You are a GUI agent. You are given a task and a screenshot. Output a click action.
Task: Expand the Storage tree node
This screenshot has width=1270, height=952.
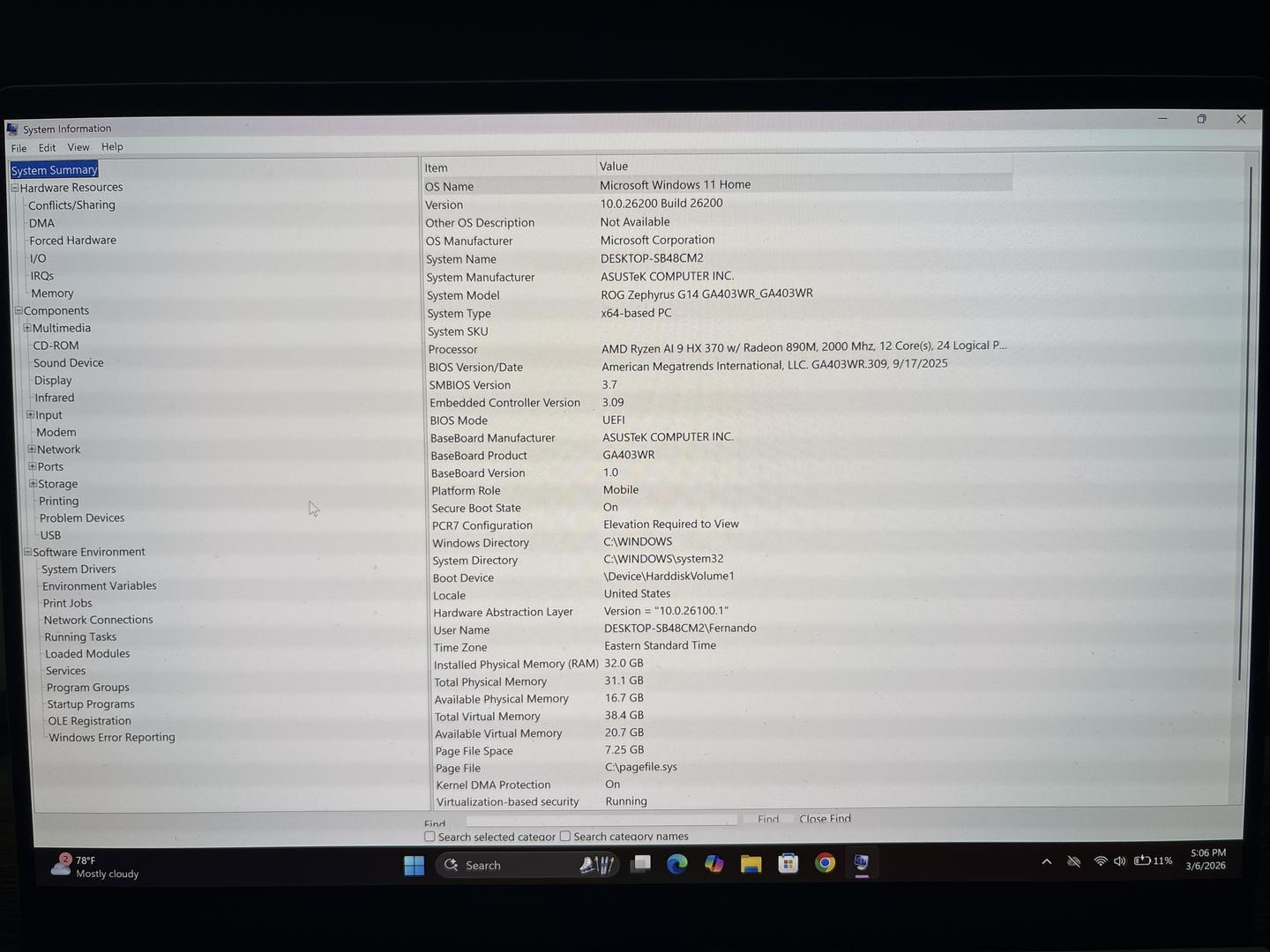[x=33, y=483]
